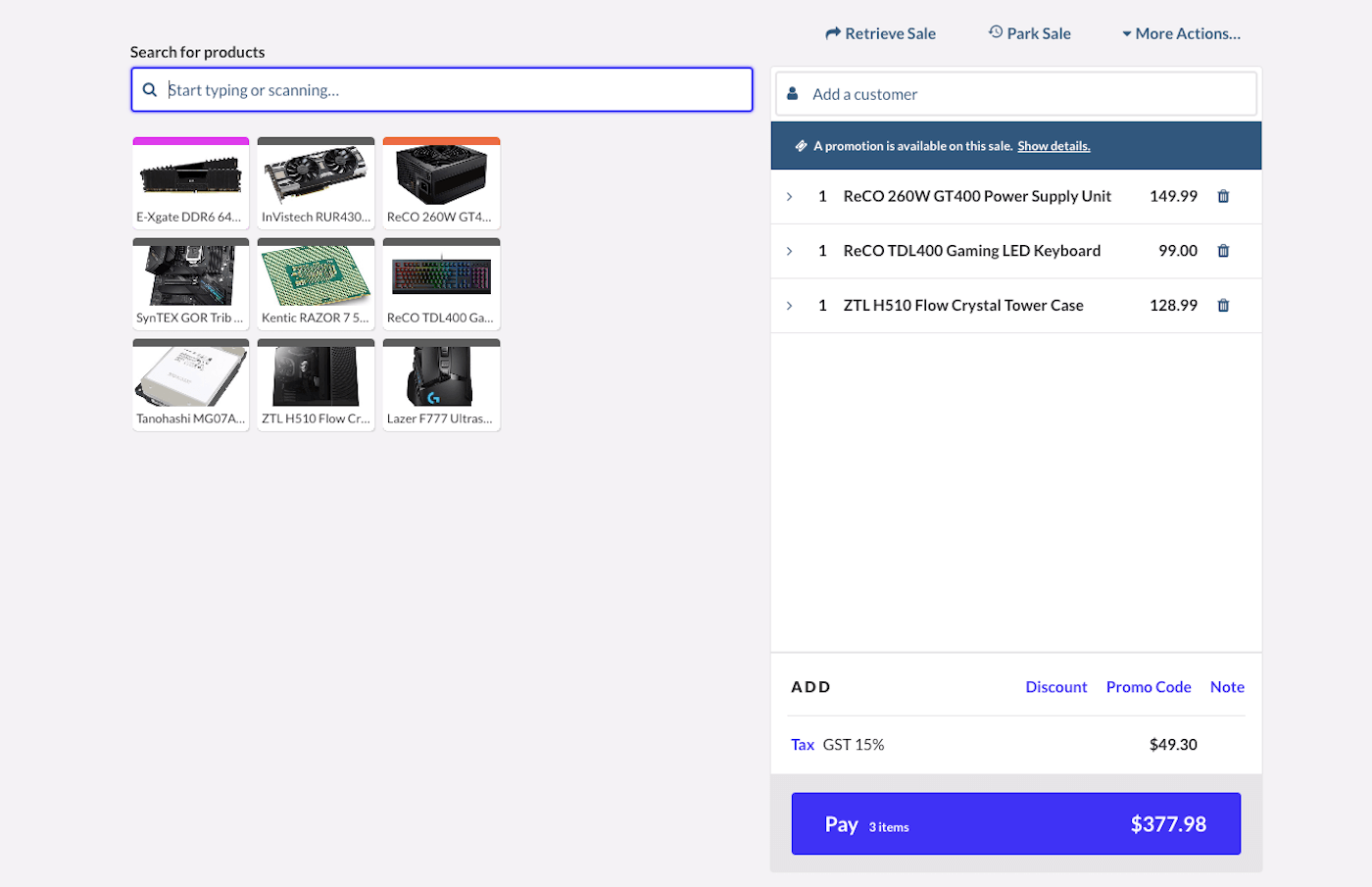
Task: Click the promotion tag icon
Action: pyautogui.click(x=801, y=146)
